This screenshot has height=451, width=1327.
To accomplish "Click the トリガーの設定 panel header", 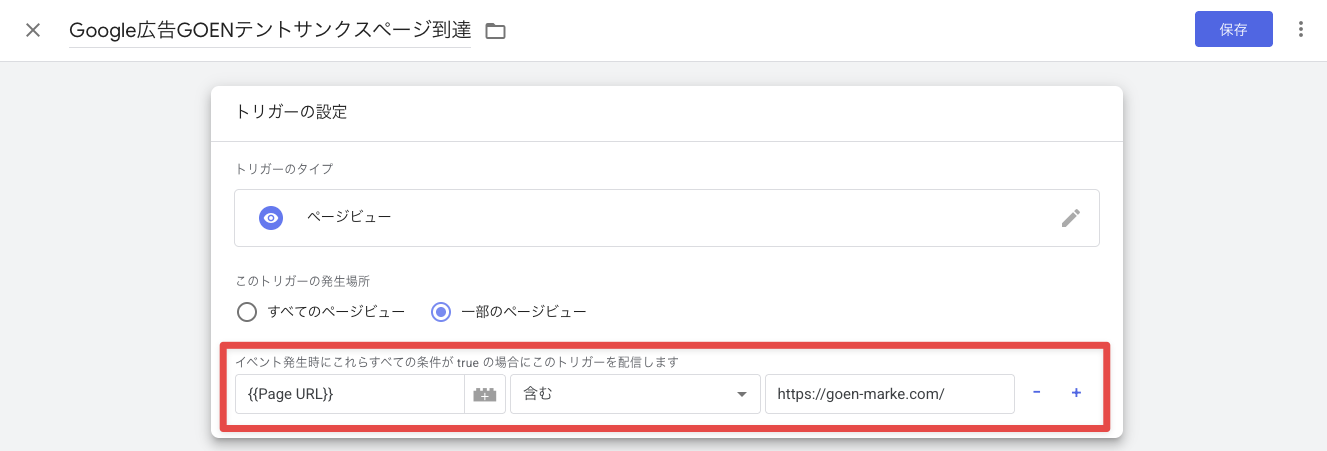I will pos(291,112).
